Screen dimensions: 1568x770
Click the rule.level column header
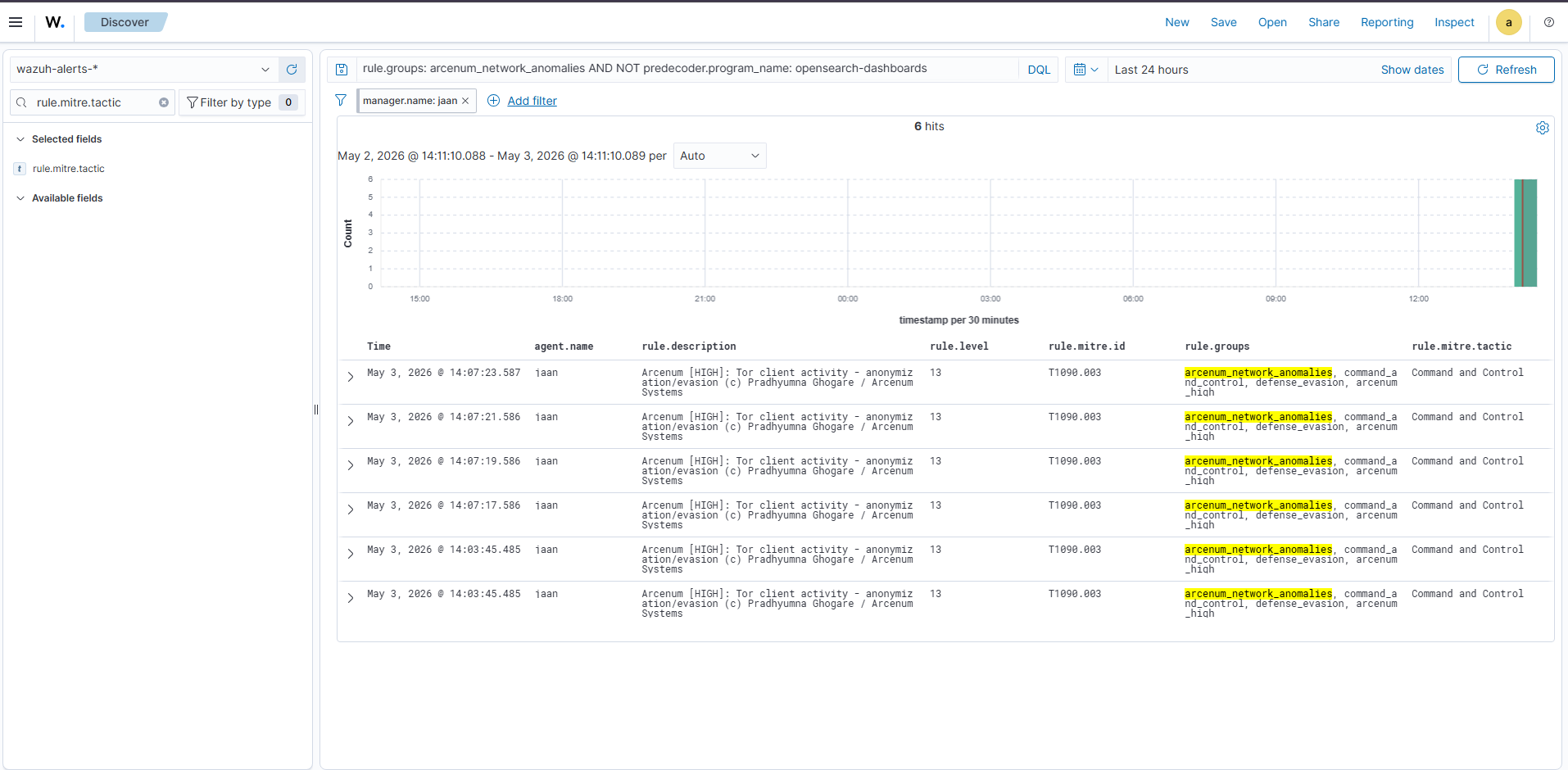pyautogui.click(x=958, y=346)
